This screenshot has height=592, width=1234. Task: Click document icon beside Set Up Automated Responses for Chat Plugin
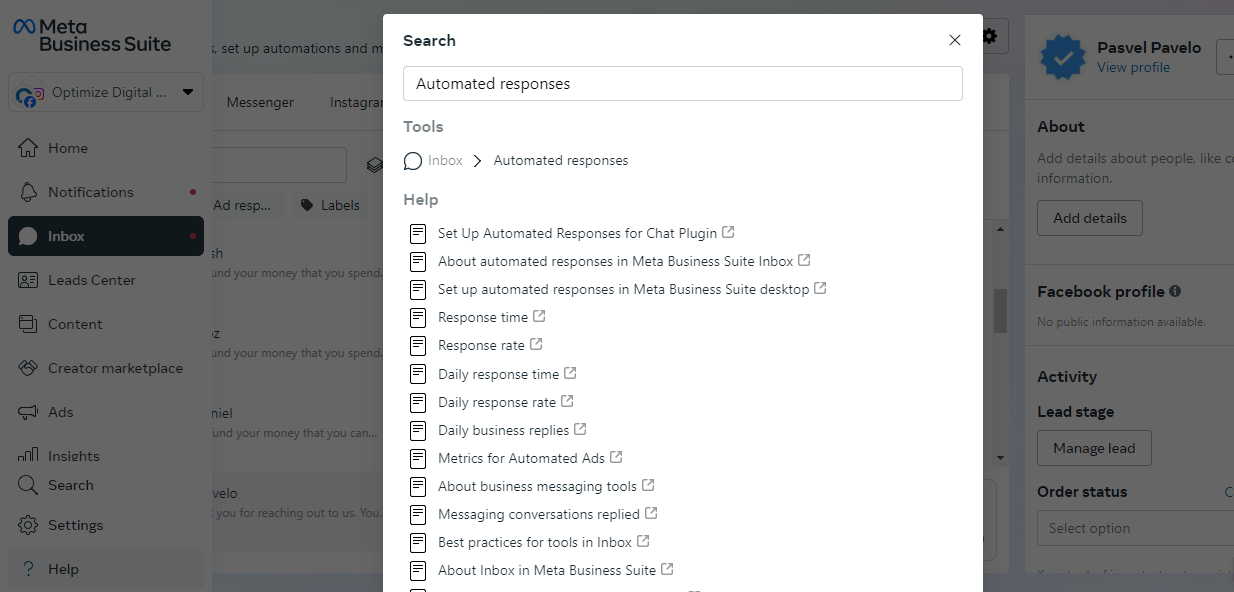click(418, 233)
